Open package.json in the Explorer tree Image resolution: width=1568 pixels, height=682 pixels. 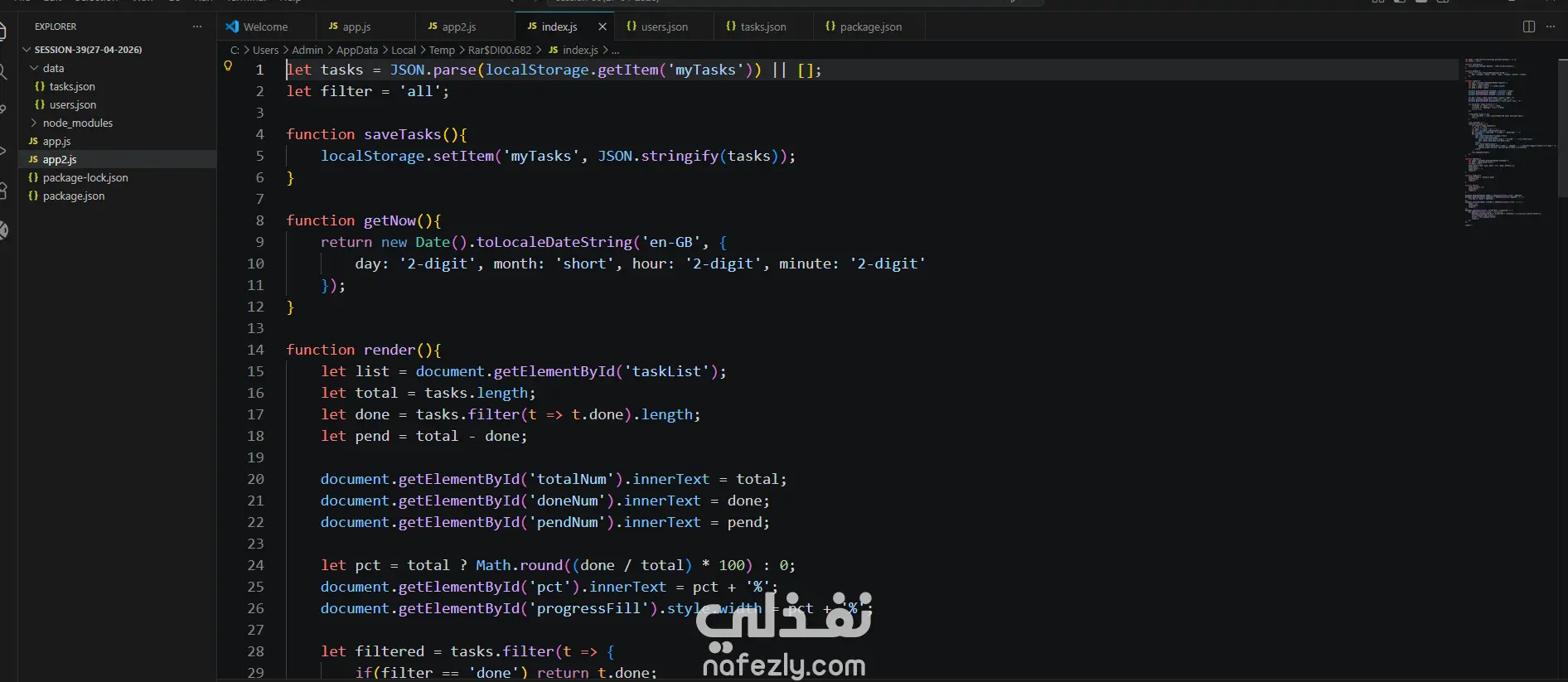point(74,196)
